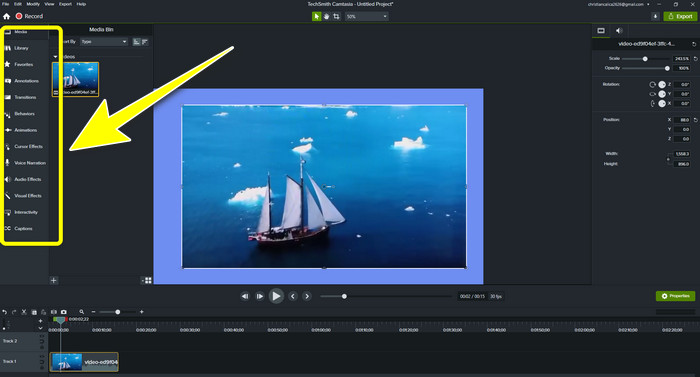
Task: Click the download icon beside Export
Action: [x=655, y=16]
